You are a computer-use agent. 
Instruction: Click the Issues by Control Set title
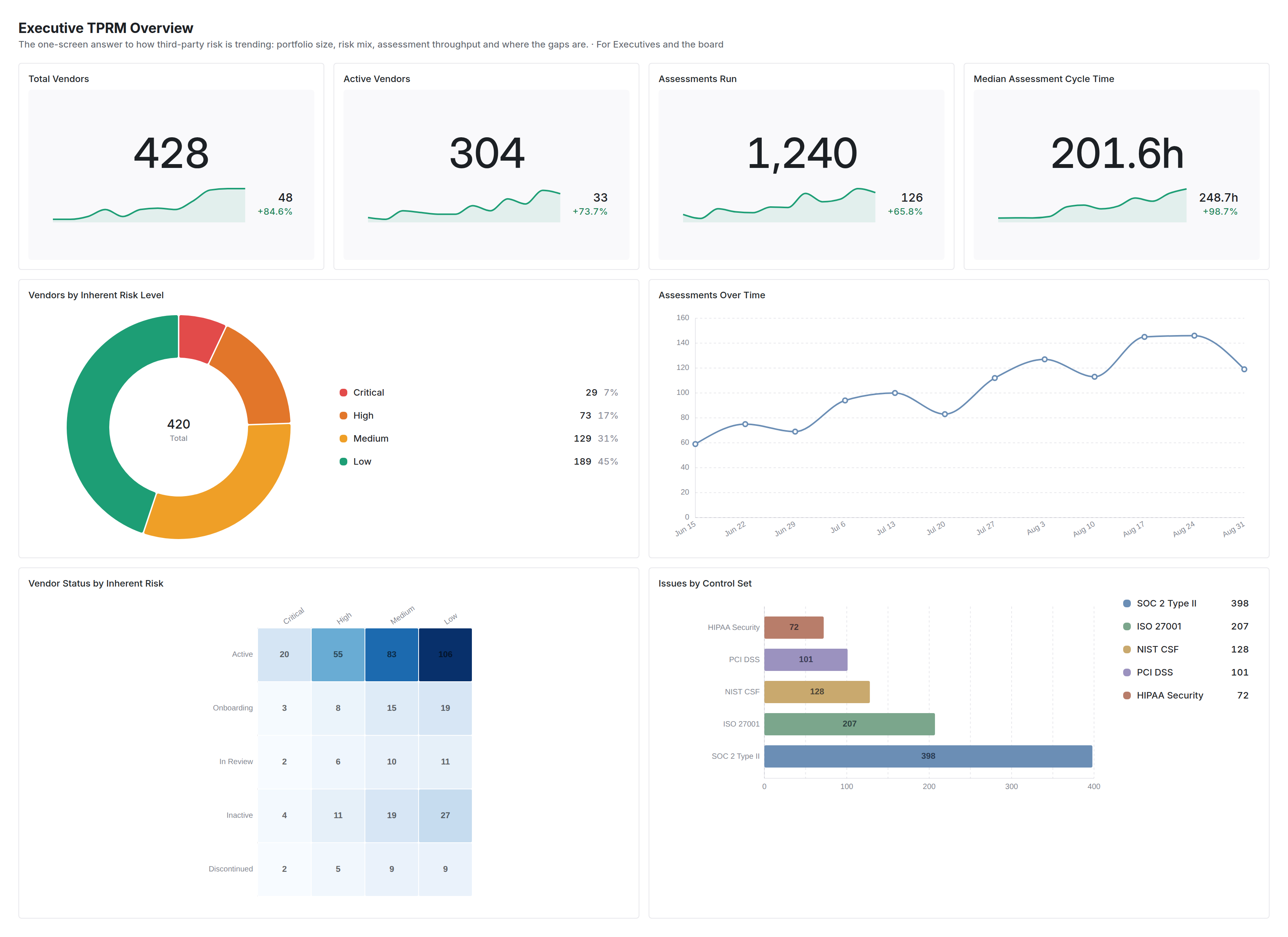point(705,584)
